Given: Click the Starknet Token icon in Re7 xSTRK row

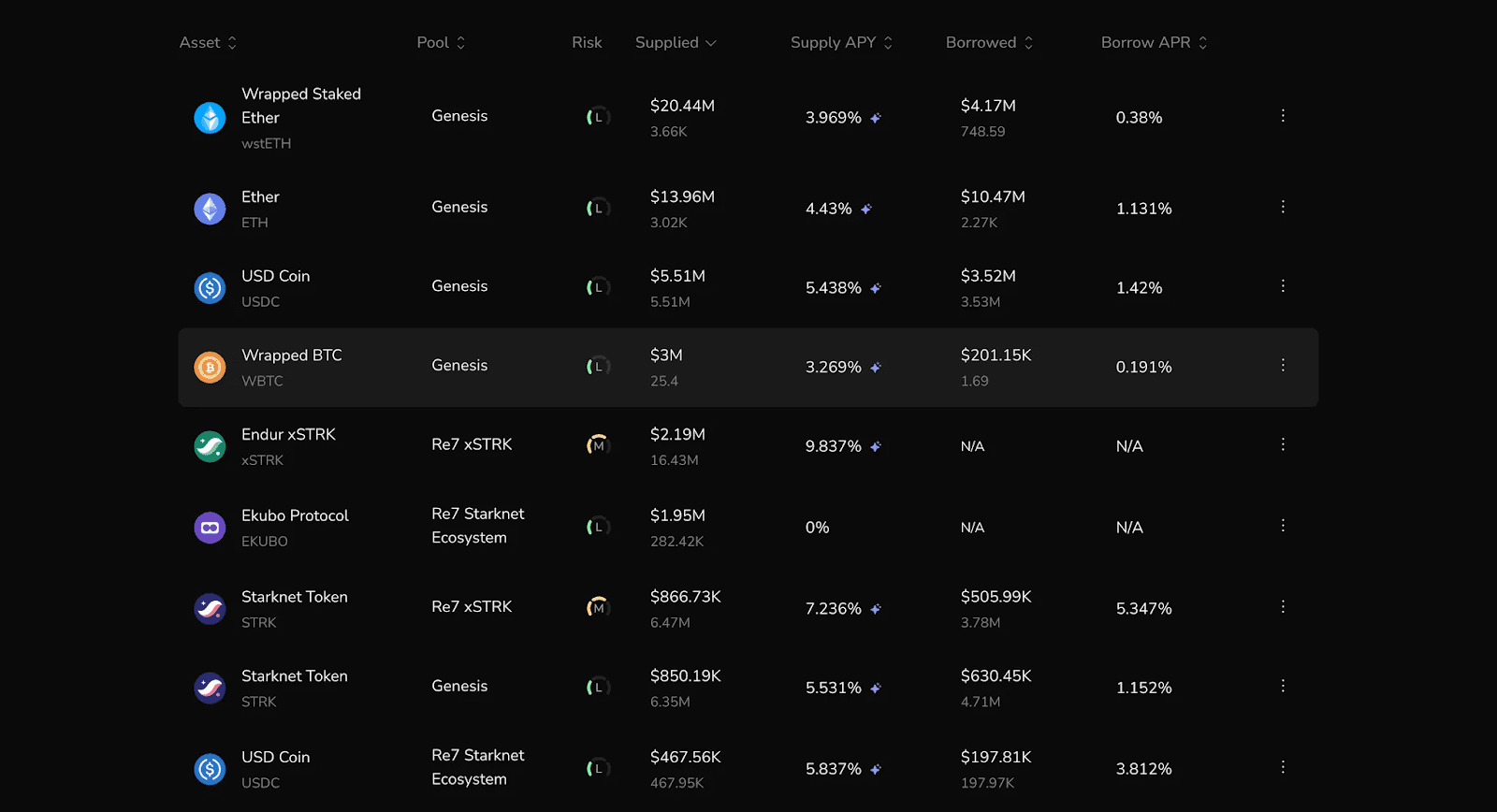Looking at the screenshot, I should click(210, 609).
